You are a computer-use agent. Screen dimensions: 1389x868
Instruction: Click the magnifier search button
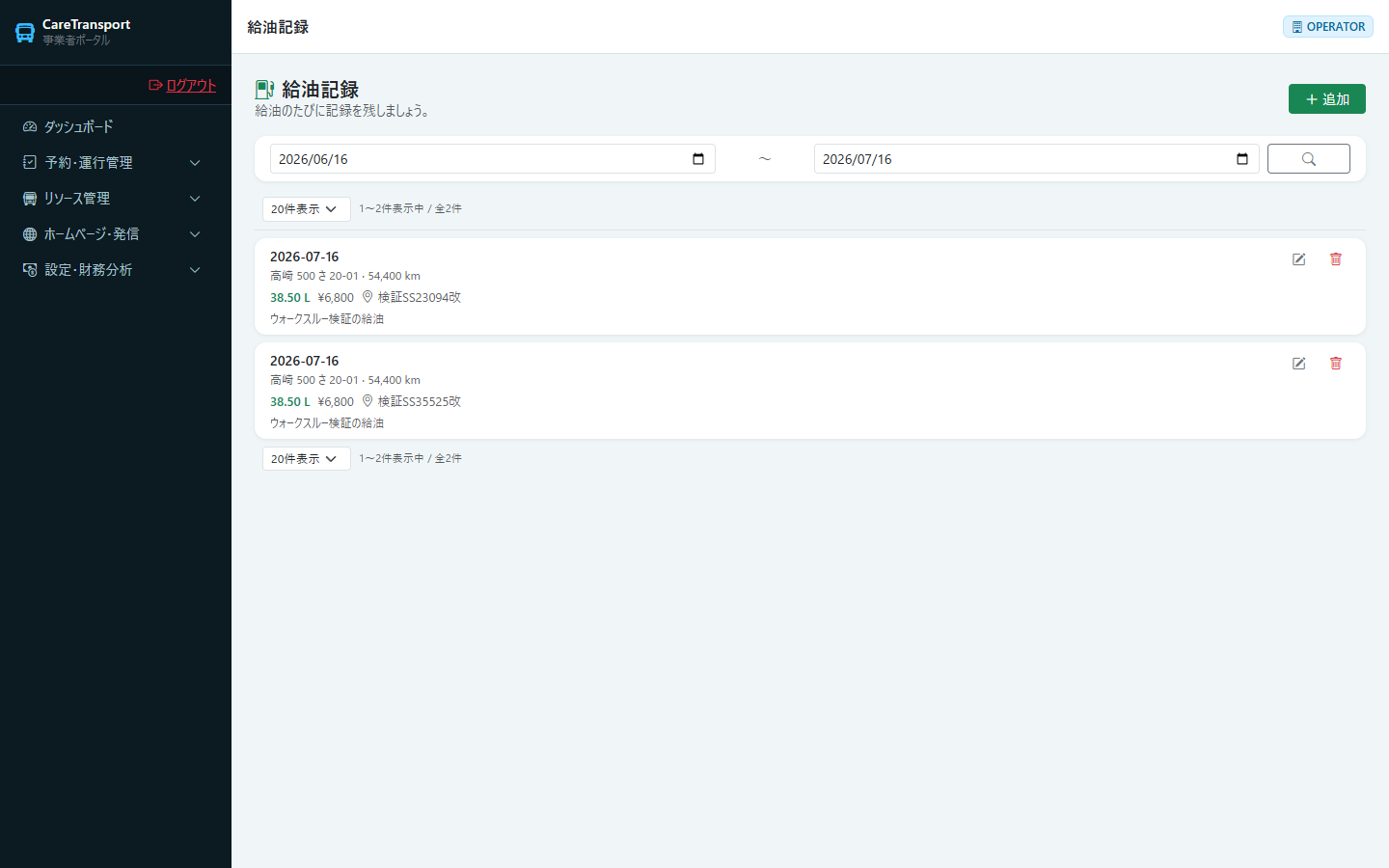(x=1309, y=159)
